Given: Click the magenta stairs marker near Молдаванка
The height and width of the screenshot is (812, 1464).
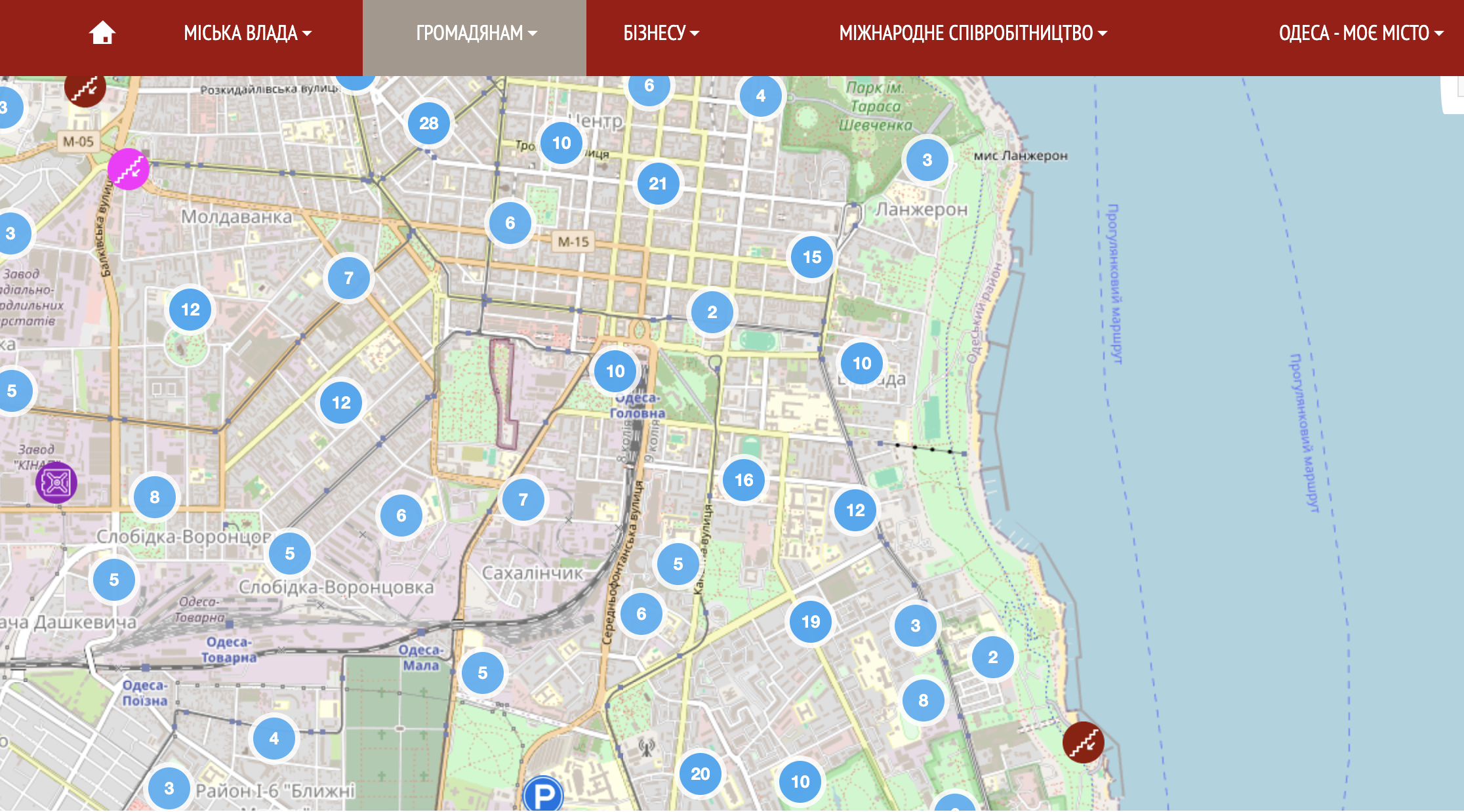Looking at the screenshot, I should 129,169.
